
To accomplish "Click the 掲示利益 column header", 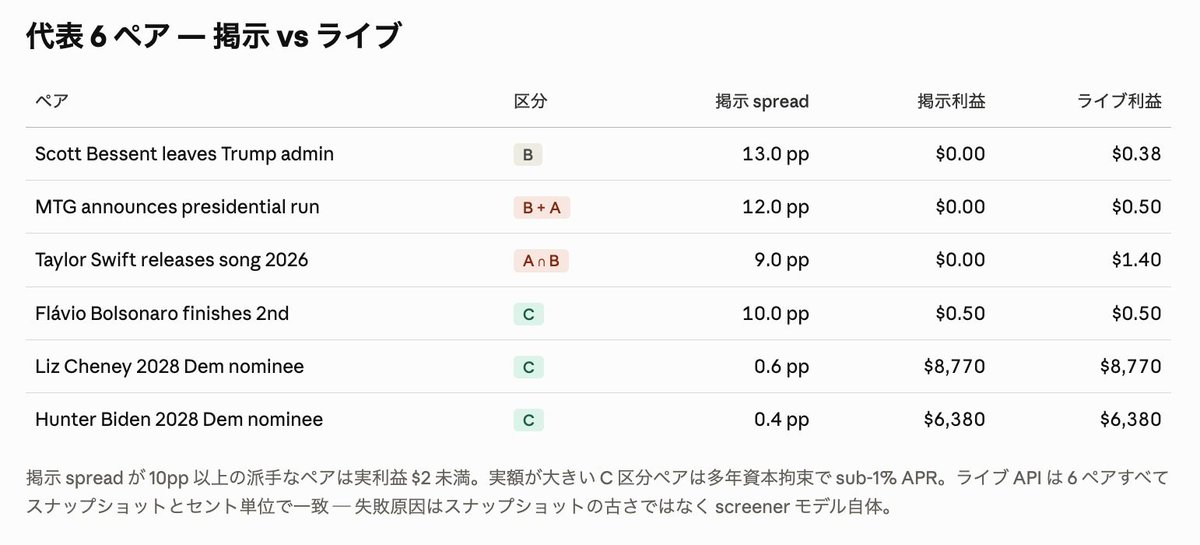I will tap(951, 101).
